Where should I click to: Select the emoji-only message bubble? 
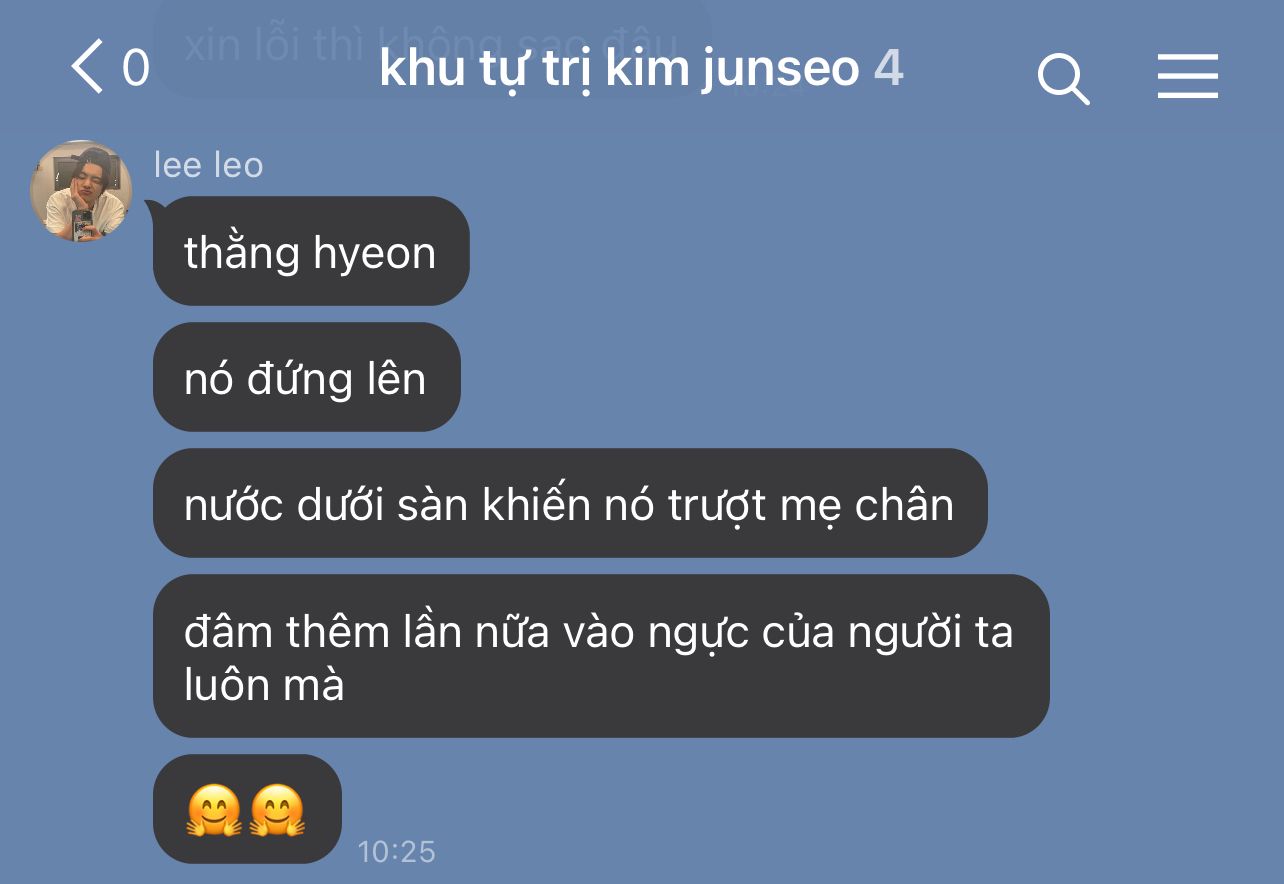247,809
